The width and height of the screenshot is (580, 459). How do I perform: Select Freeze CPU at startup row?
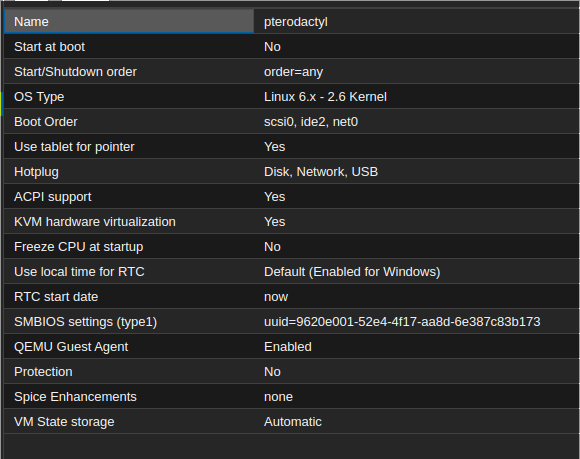tap(291, 247)
